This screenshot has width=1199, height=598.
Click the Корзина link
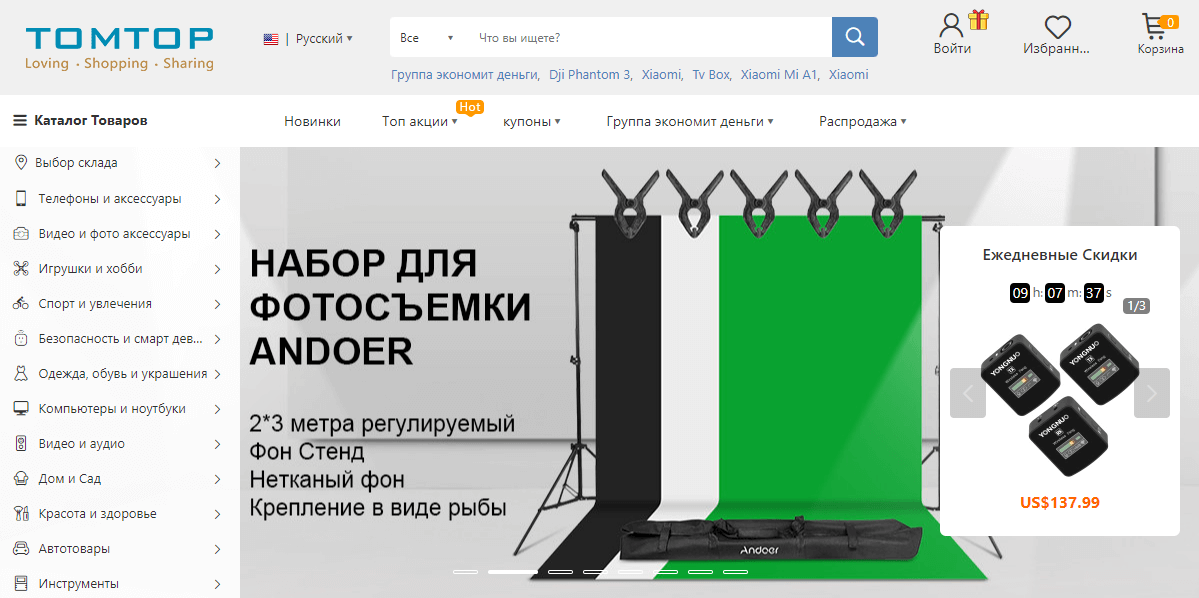point(1160,50)
